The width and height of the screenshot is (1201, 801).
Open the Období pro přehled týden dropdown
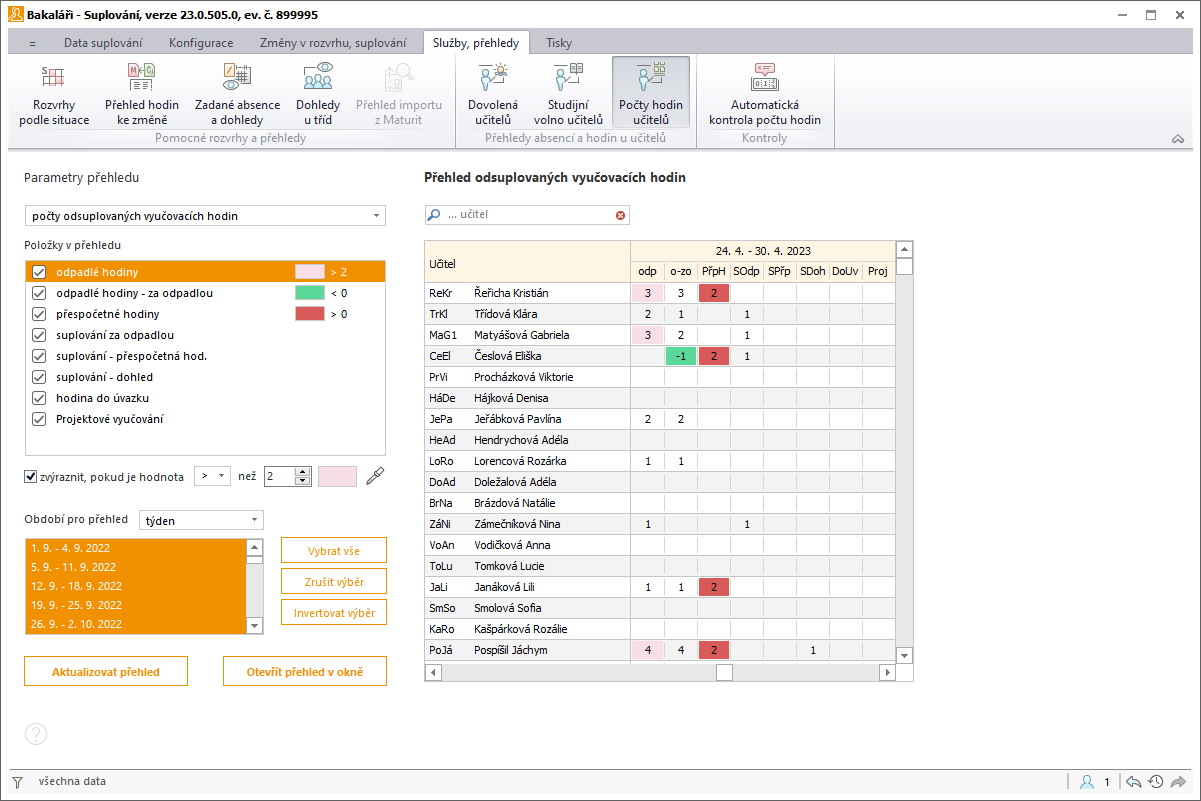[201, 520]
